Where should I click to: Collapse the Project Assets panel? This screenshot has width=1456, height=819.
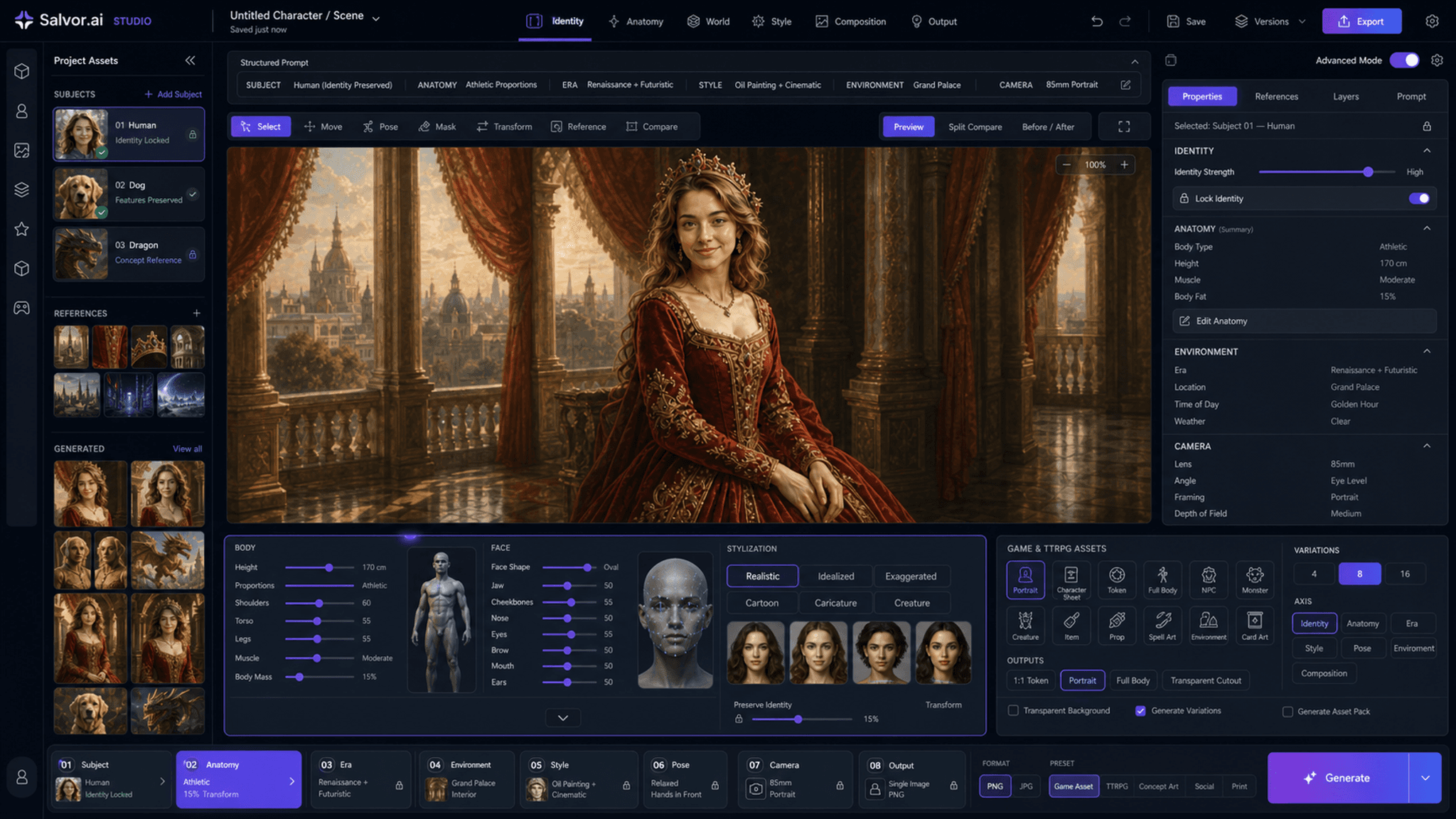coord(190,60)
